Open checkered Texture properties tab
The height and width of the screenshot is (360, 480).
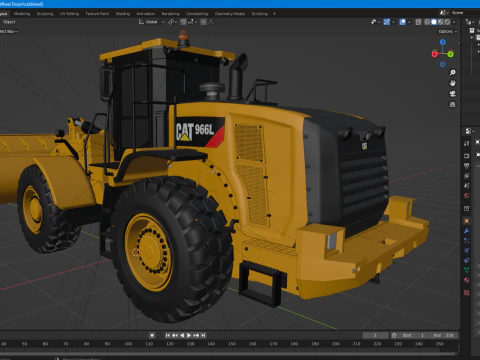click(467, 293)
